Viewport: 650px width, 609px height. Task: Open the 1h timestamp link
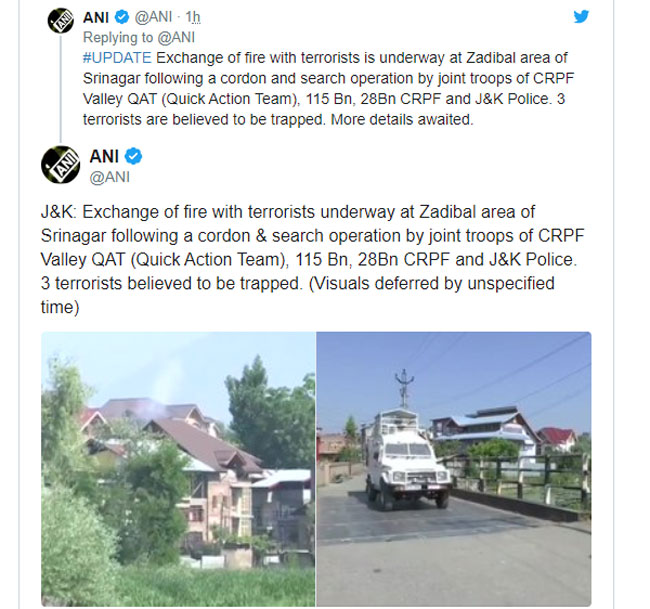[193, 17]
